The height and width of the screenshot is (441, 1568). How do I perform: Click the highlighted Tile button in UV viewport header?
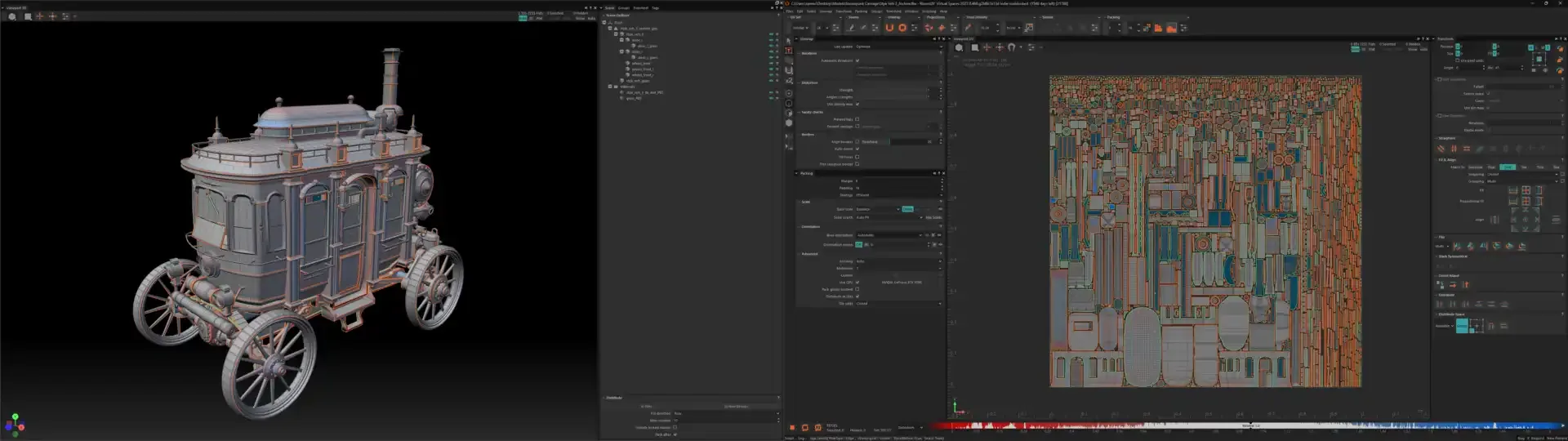(1355, 49)
